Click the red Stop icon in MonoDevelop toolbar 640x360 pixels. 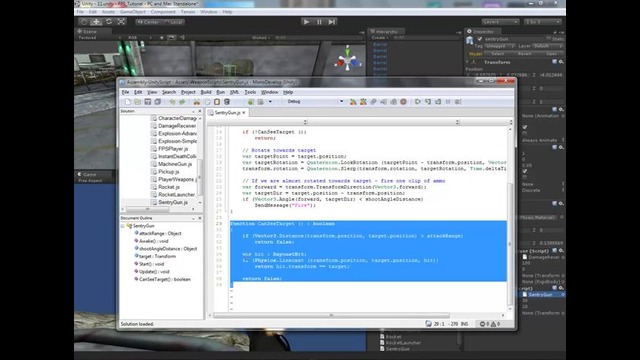point(403,102)
